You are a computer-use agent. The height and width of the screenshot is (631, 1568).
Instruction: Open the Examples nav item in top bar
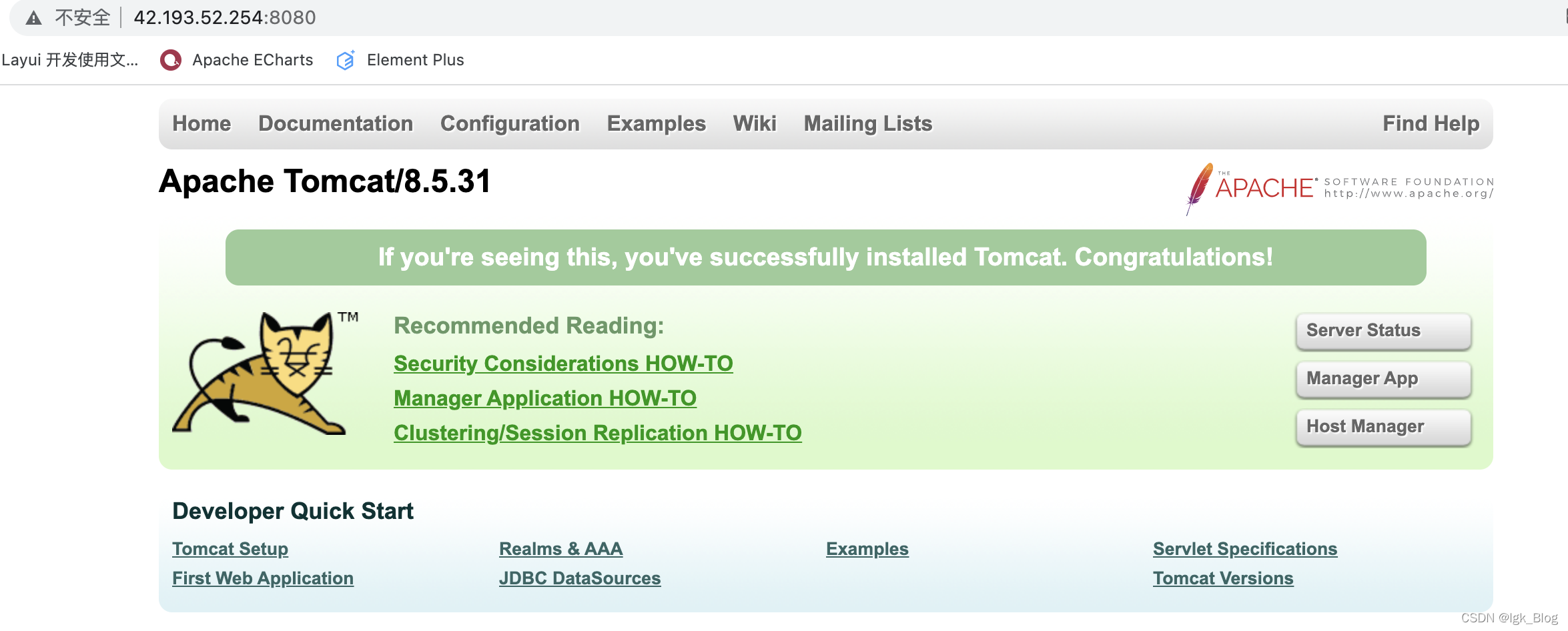pyautogui.click(x=657, y=123)
